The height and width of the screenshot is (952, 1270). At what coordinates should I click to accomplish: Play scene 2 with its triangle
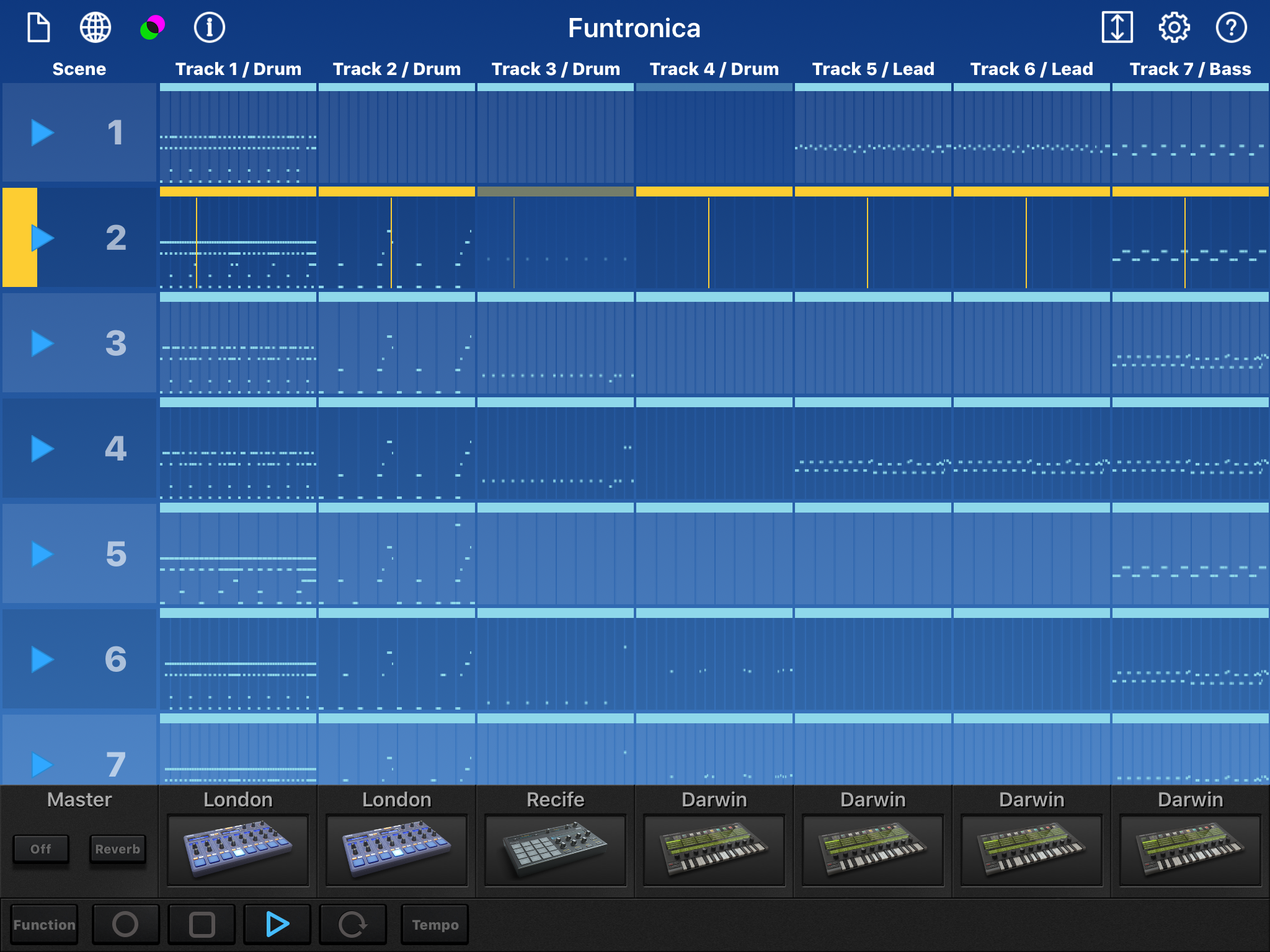point(42,238)
